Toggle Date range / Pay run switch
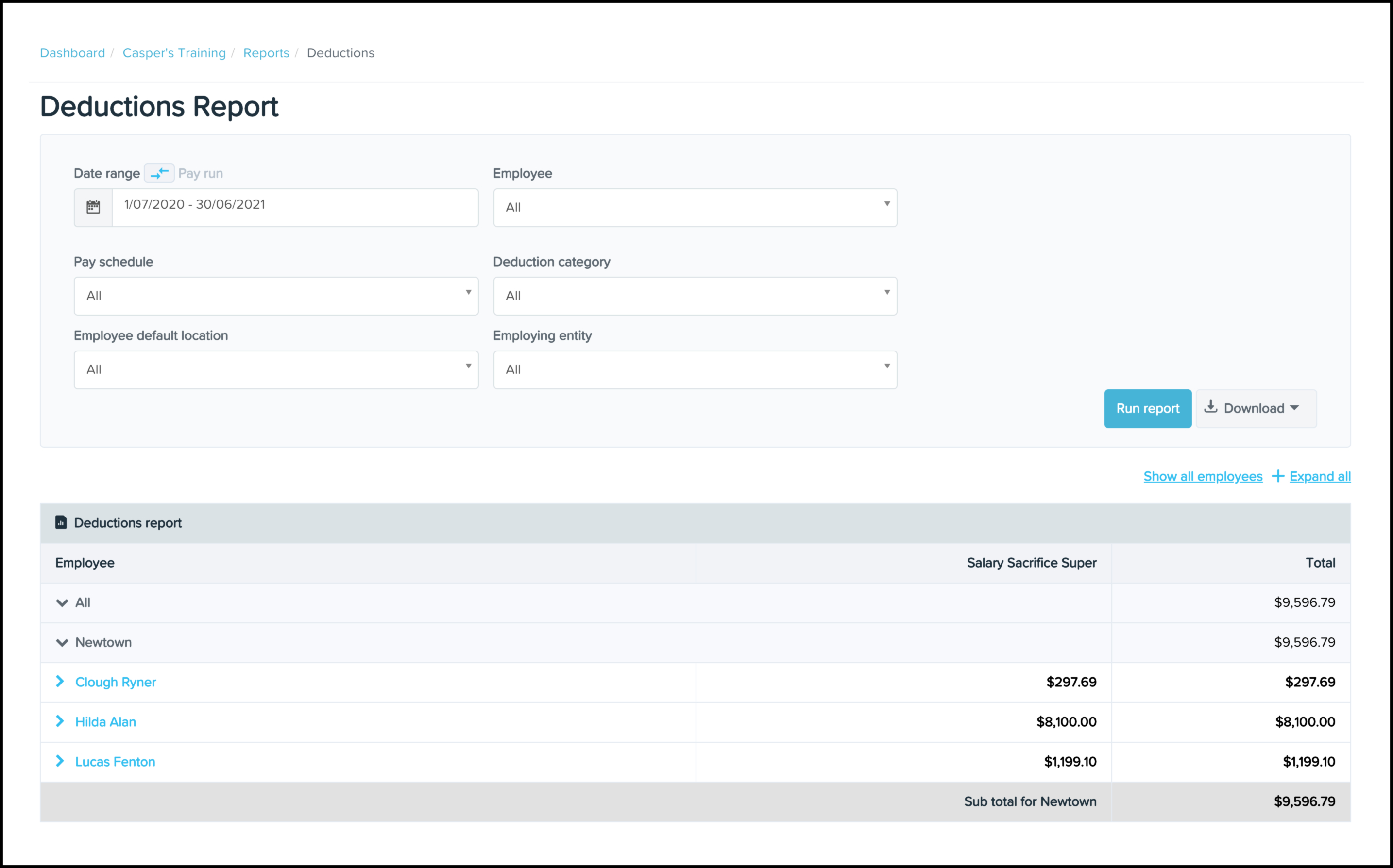 tap(159, 173)
